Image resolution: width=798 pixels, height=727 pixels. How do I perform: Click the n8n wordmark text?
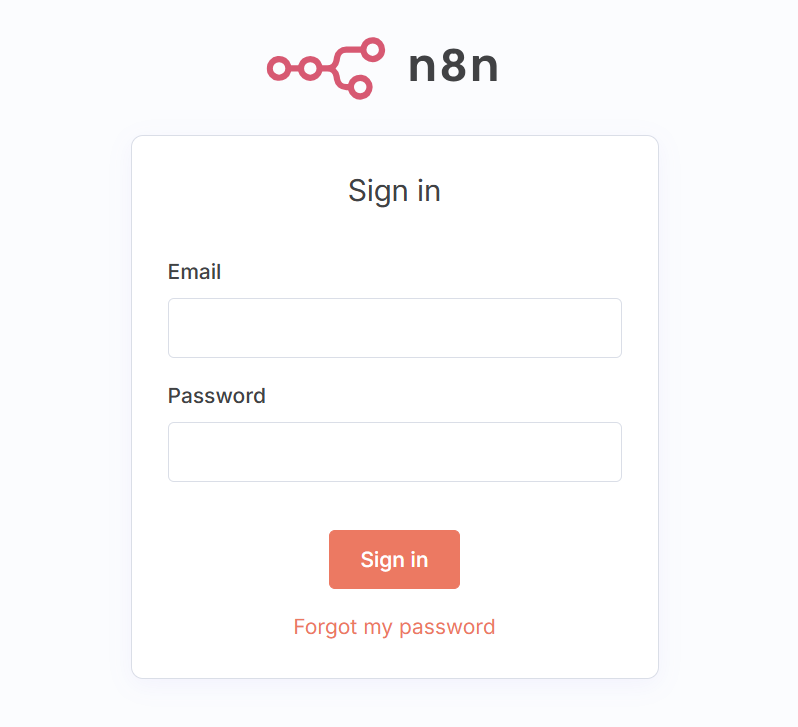[453, 67]
